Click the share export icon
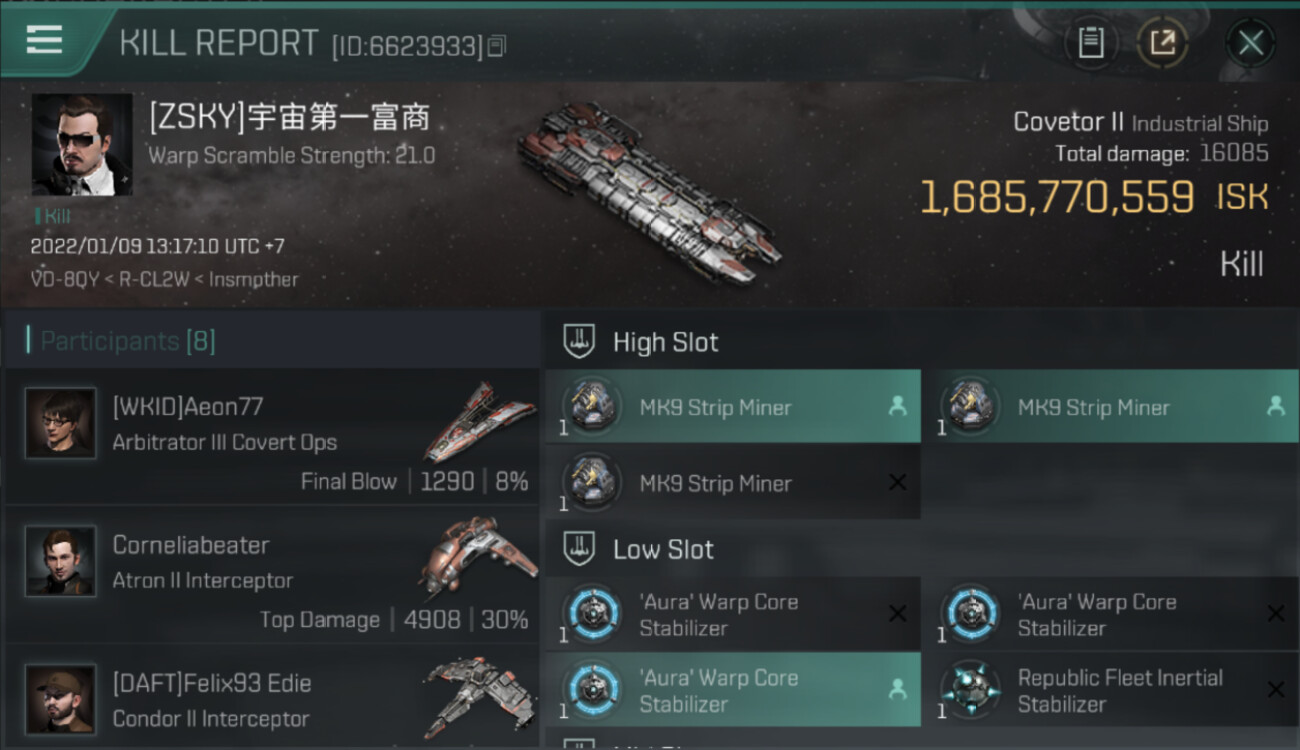 click(1162, 43)
